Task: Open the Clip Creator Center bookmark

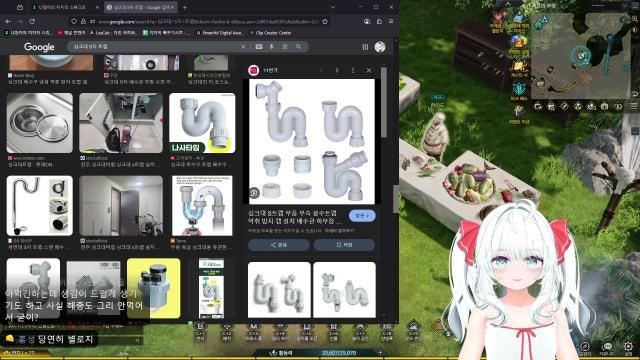Action: pos(270,33)
